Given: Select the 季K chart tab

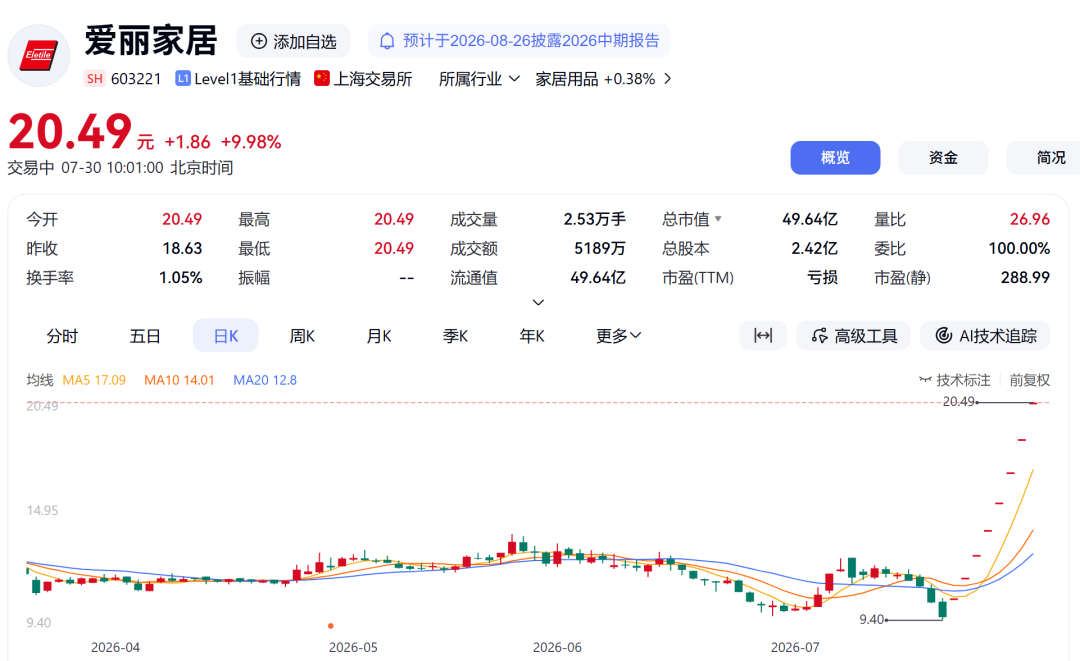Looking at the screenshot, I should [x=455, y=335].
